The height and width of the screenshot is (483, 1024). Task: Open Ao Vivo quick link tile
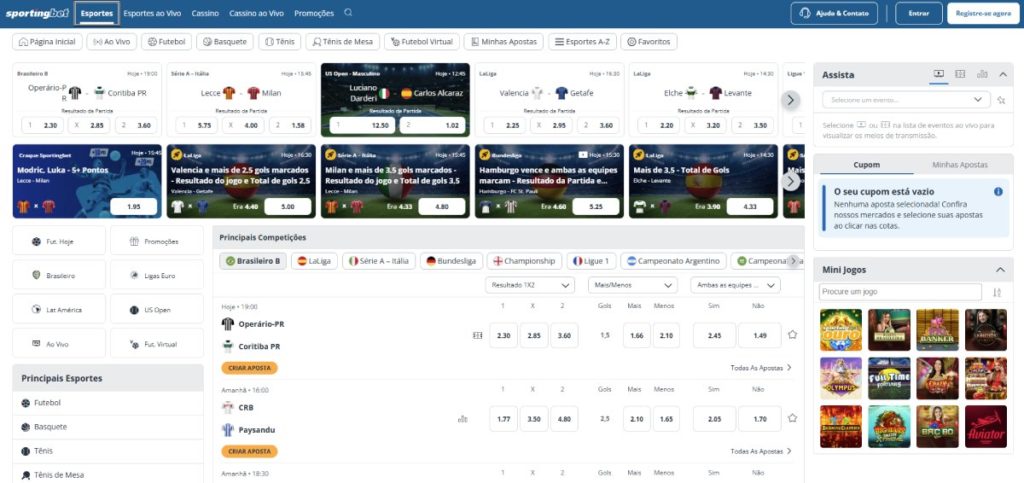tap(59, 343)
